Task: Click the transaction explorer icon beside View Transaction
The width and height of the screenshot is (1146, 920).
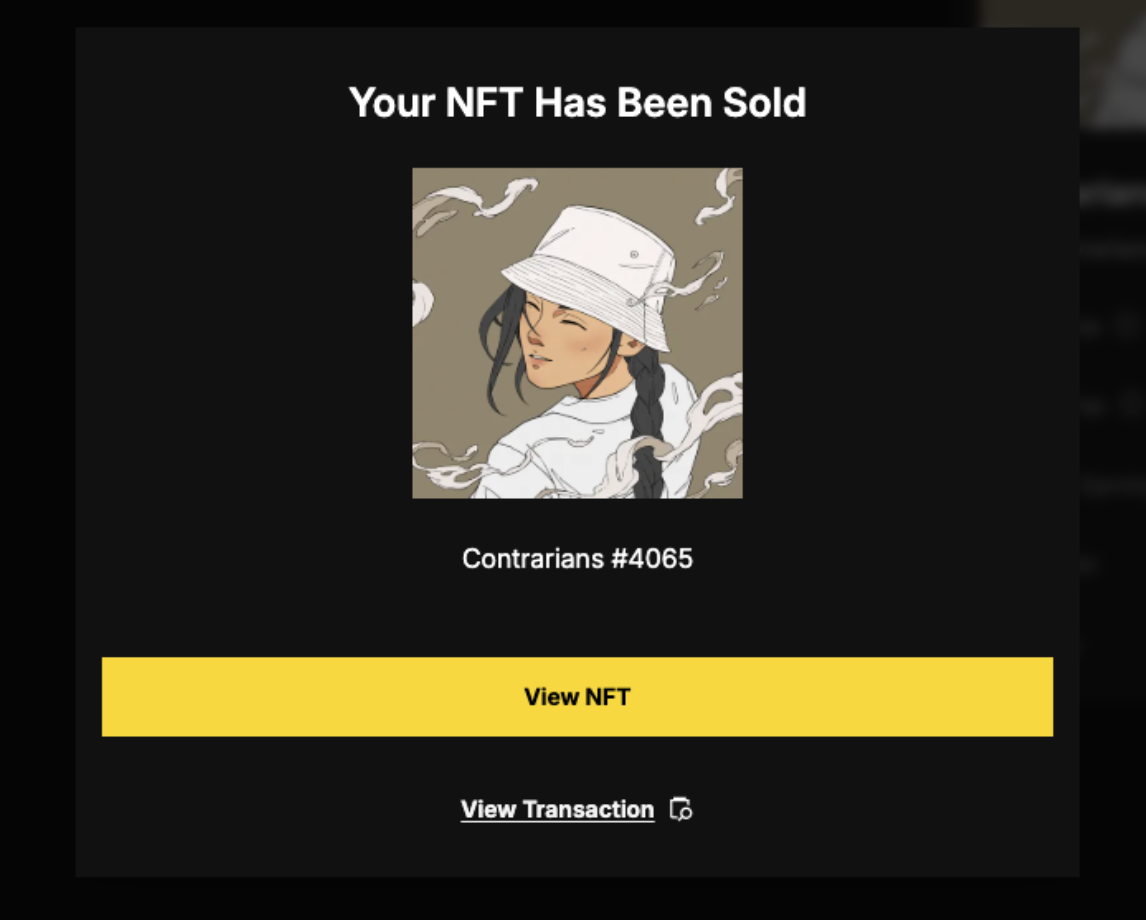Action: click(x=681, y=809)
